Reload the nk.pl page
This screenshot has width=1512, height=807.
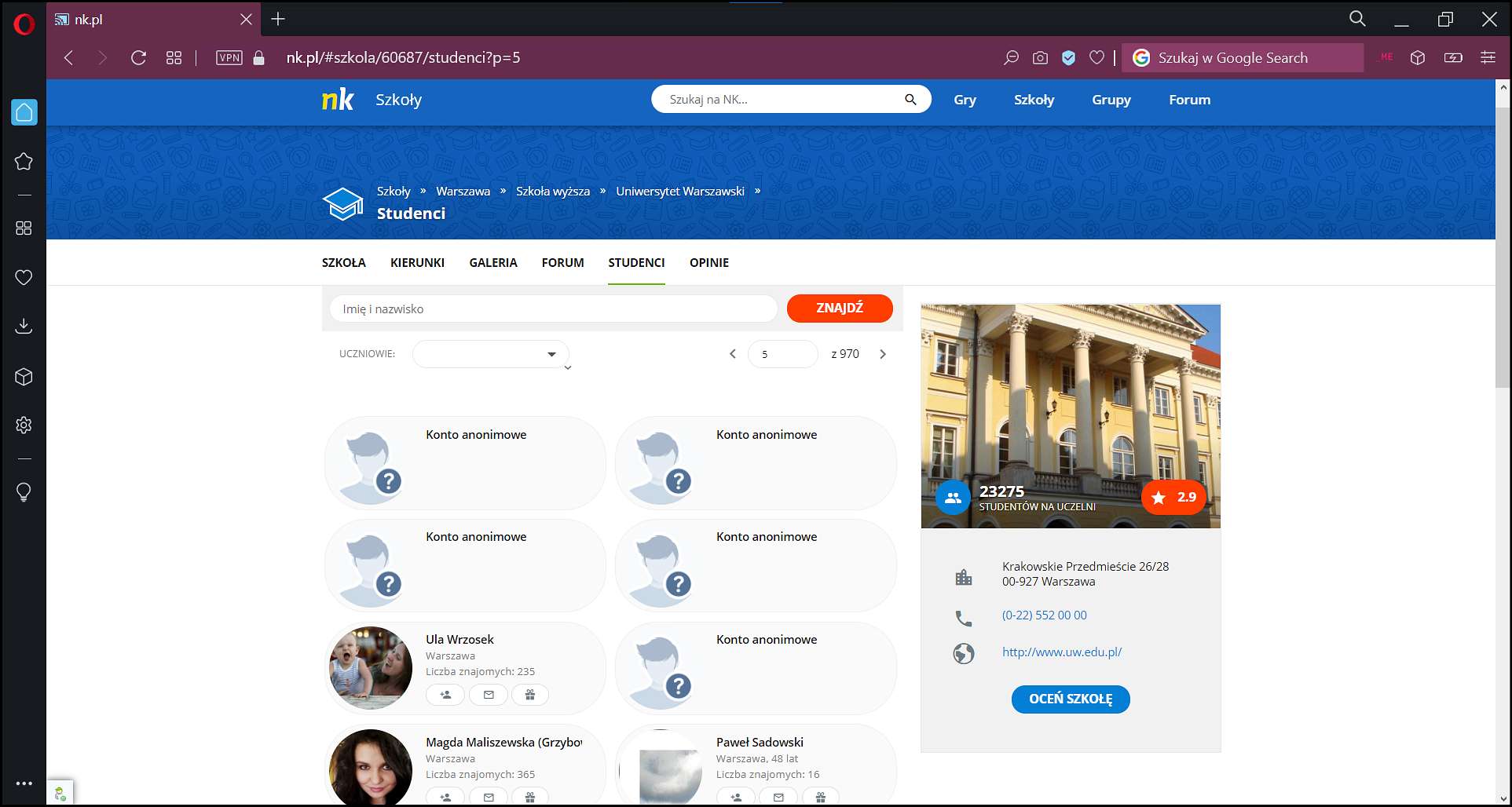click(x=138, y=57)
